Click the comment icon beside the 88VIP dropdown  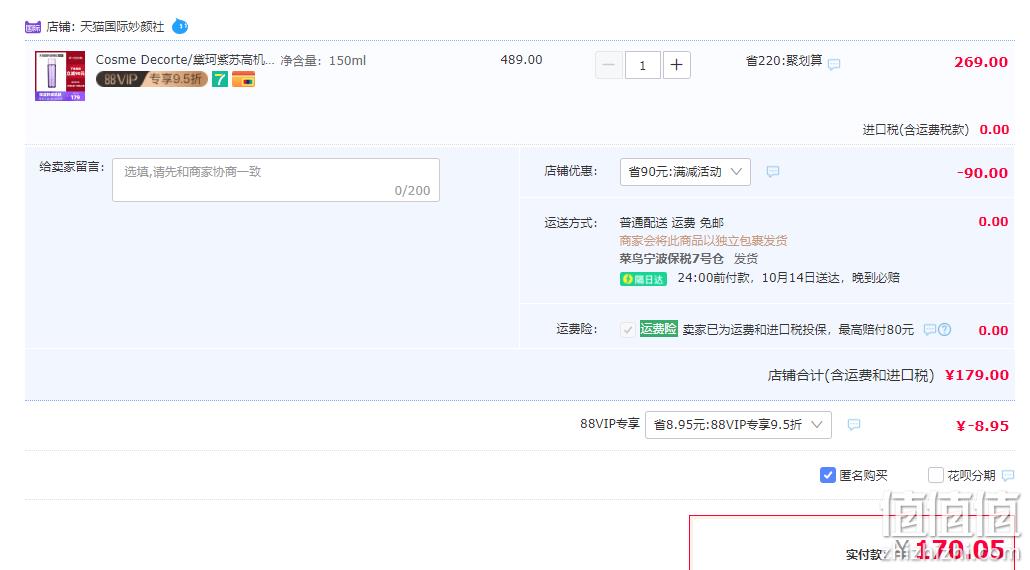[x=854, y=425]
